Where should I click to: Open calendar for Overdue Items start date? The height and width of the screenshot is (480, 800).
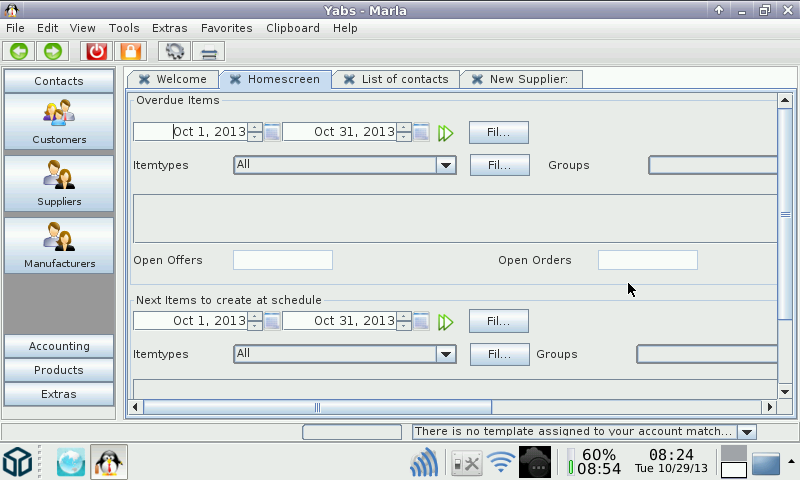272,132
